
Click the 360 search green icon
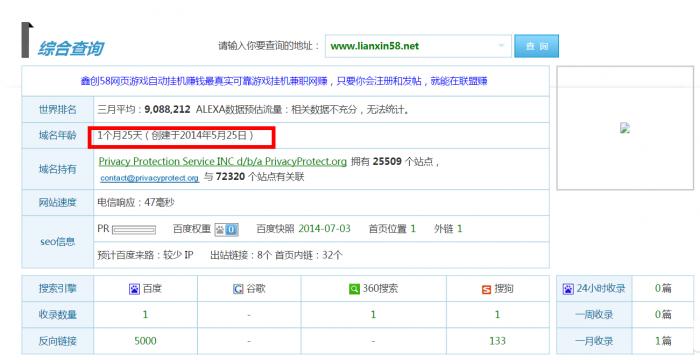[x=354, y=289]
